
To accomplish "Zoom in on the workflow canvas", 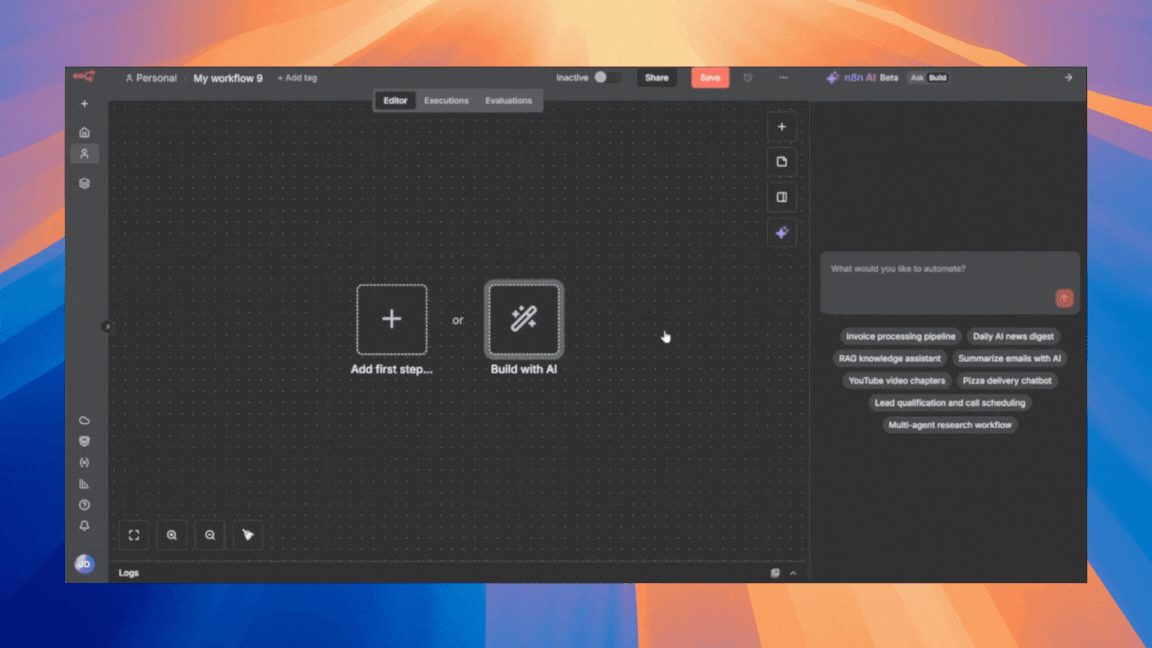I will (171, 535).
